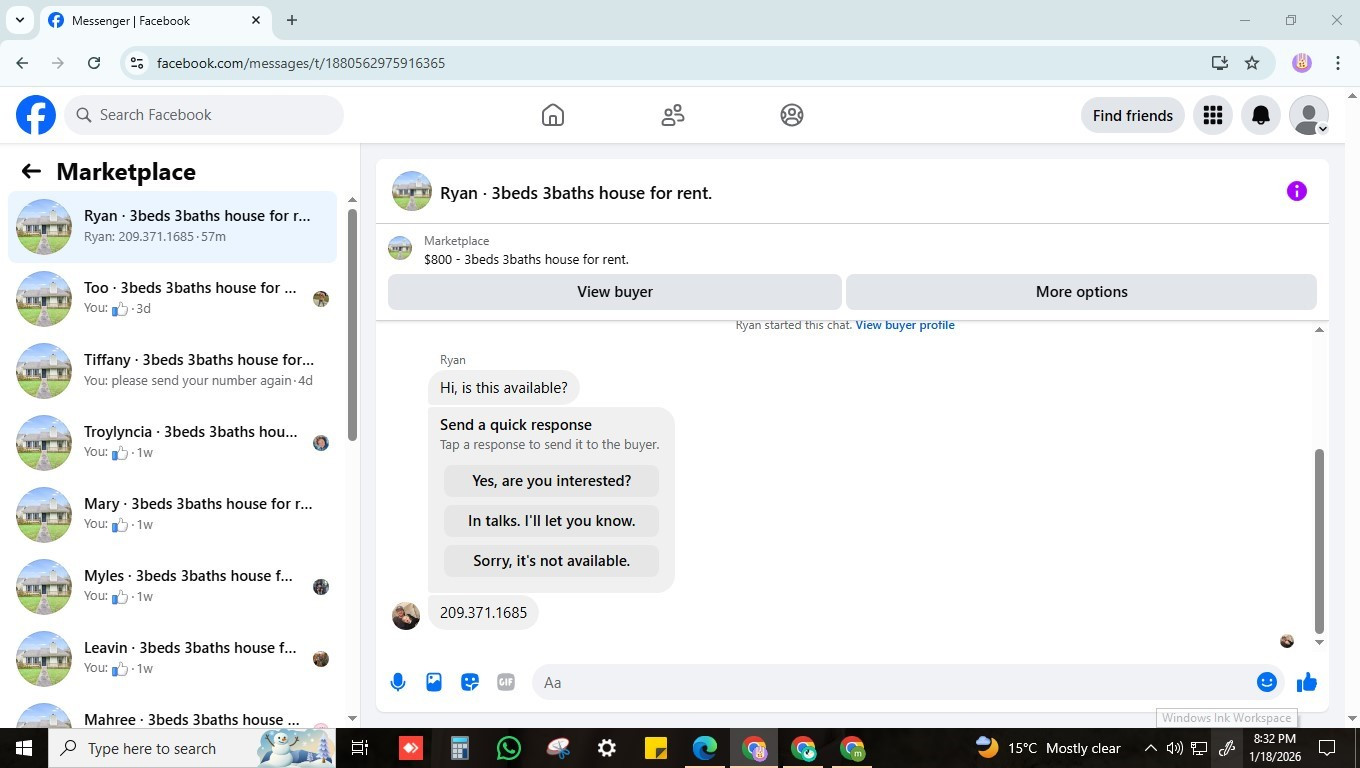
Task: Send 'Yes, are you interested?' quick response
Action: (x=552, y=481)
